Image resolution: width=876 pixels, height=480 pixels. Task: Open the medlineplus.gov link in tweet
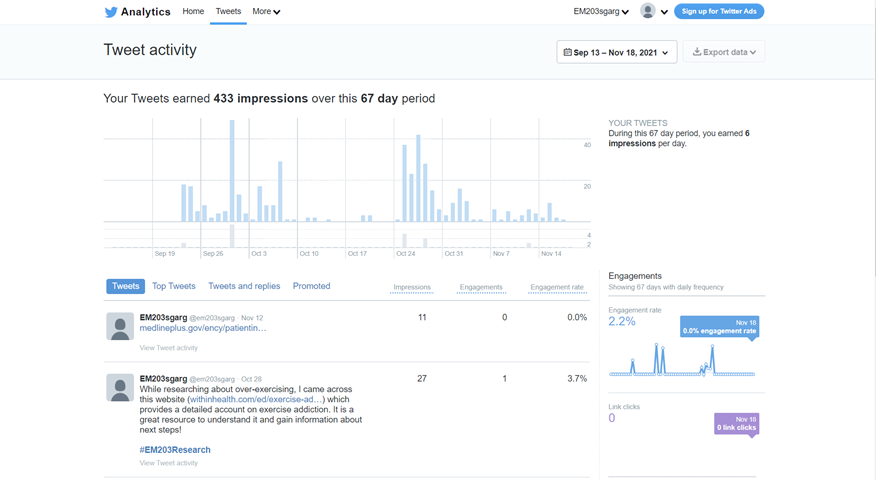203,328
